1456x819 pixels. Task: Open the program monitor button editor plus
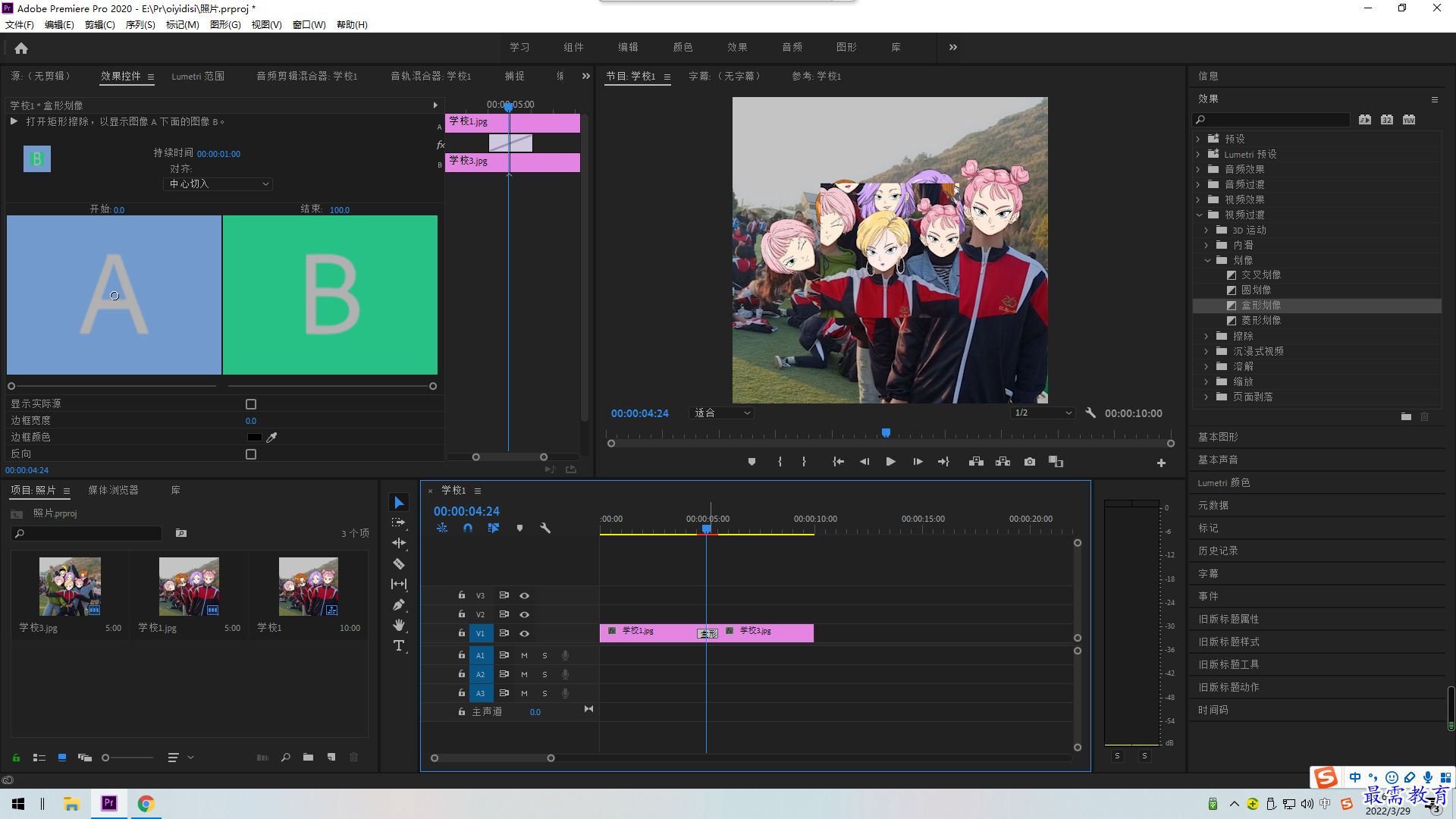click(1161, 463)
